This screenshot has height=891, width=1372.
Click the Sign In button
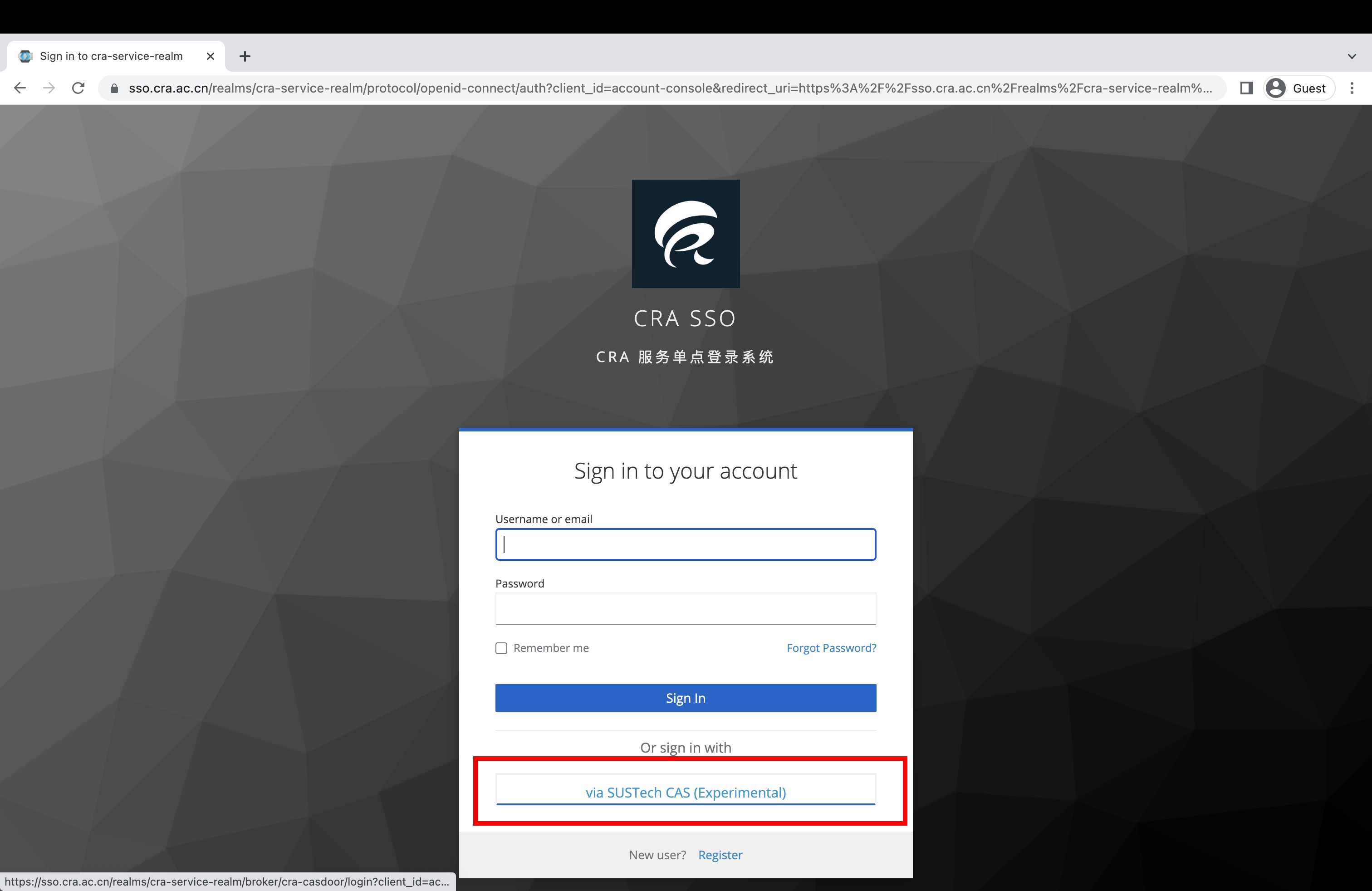685,697
